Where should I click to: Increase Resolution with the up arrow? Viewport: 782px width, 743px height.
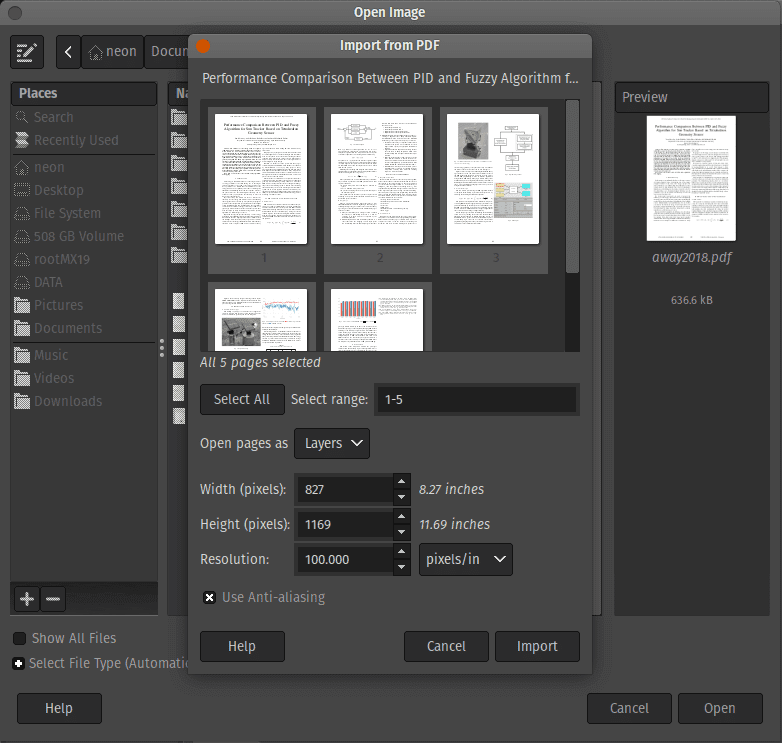click(401, 552)
